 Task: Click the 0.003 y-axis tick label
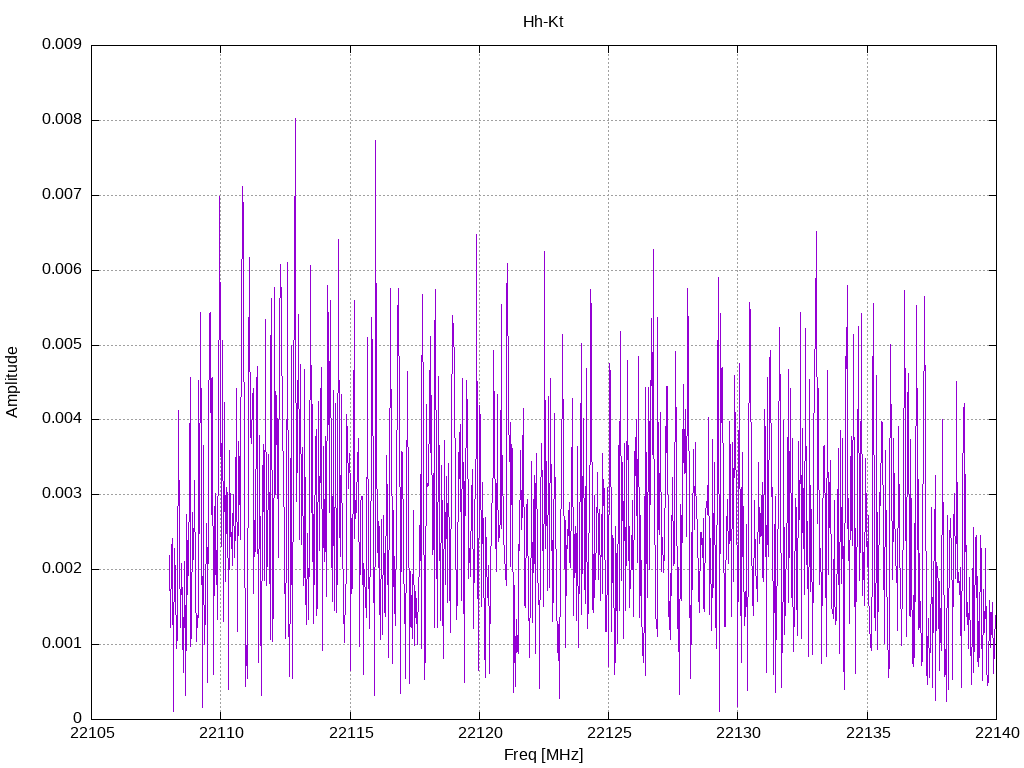(62, 493)
